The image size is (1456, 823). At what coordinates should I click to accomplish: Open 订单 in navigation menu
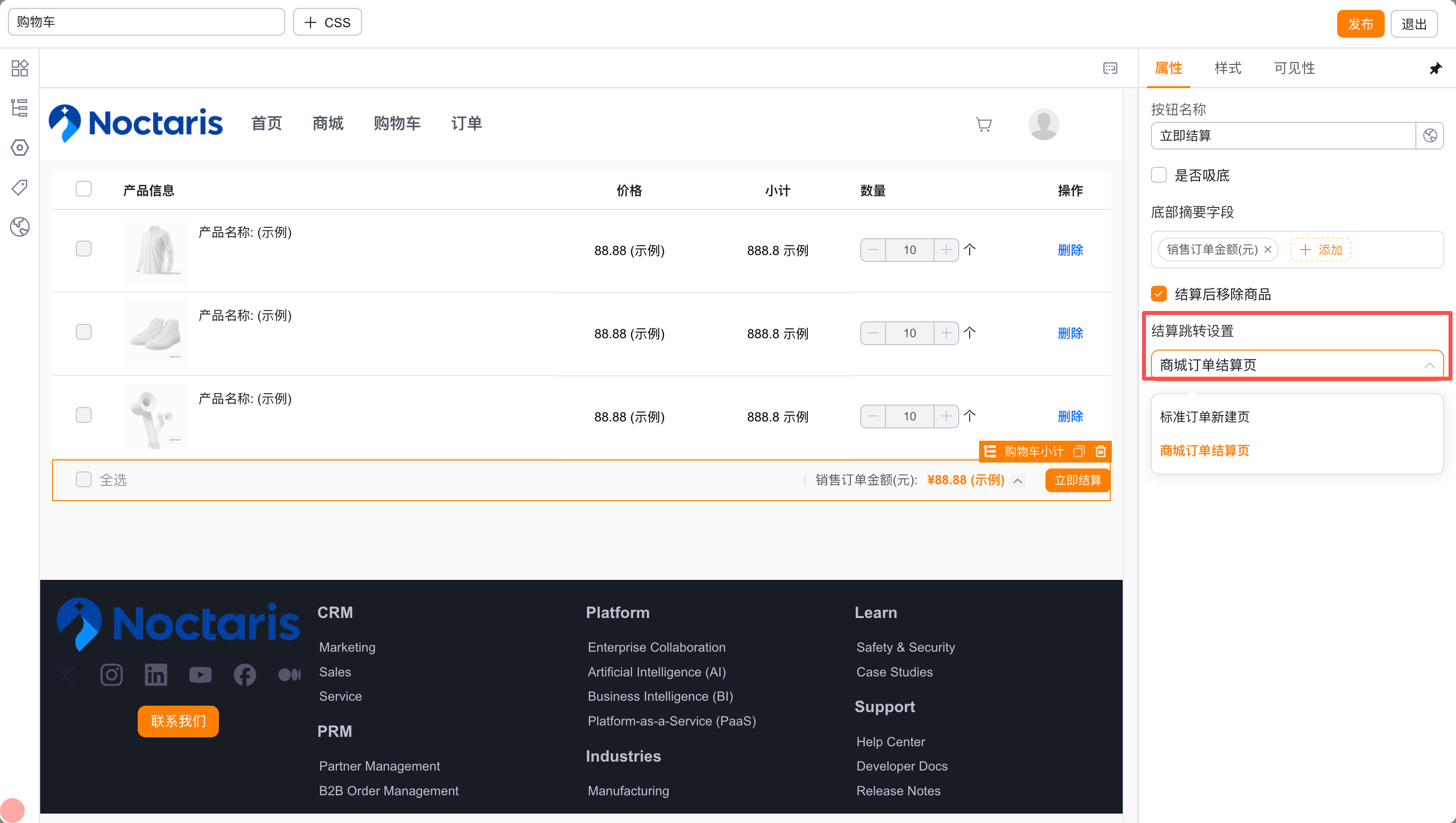(467, 123)
